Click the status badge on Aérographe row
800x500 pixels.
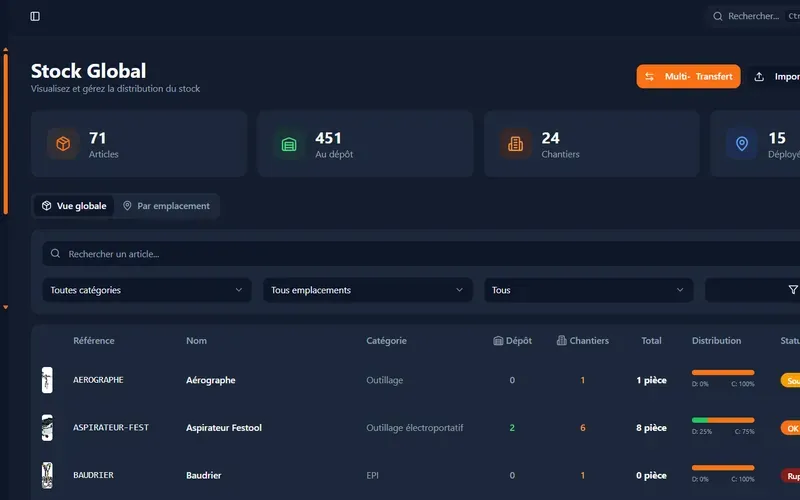pyautogui.click(x=790, y=381)
